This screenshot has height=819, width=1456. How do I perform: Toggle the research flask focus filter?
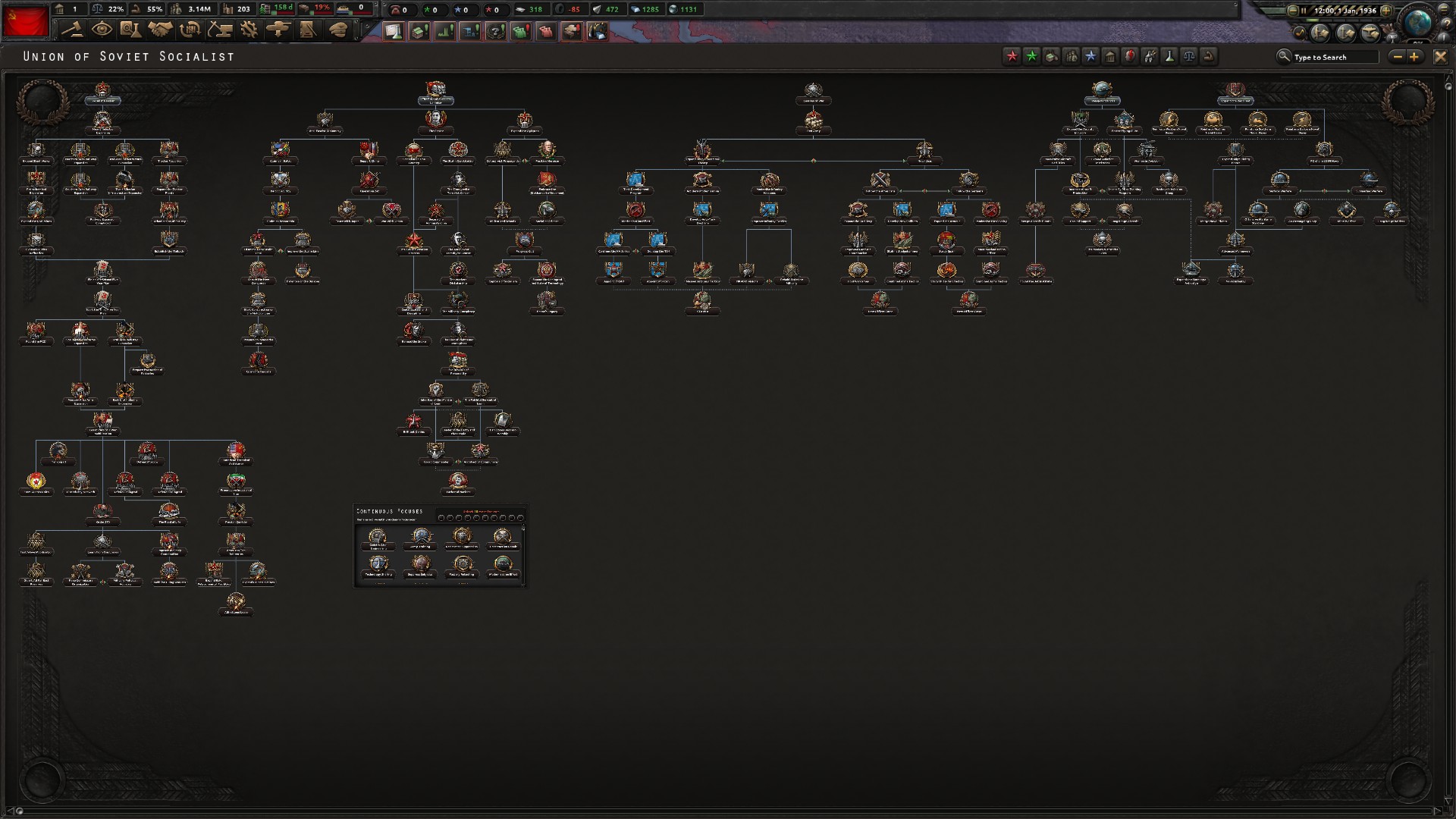click(x=1169, y=56)
